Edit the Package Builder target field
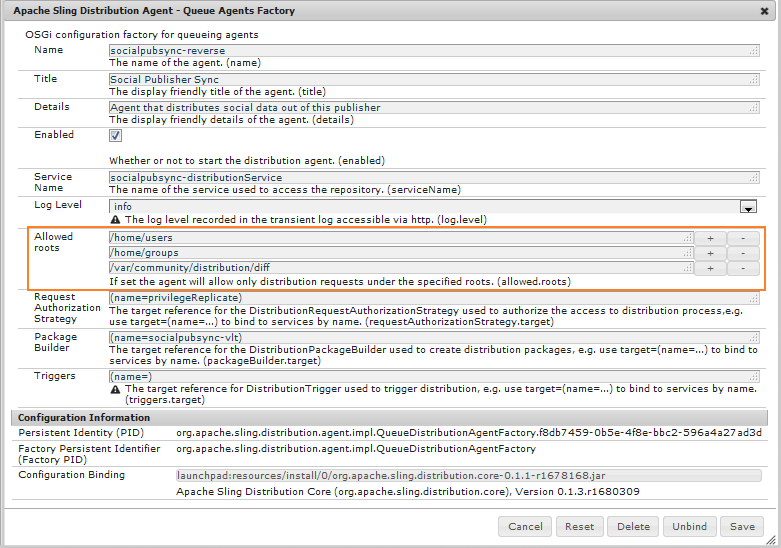 [434, 337]
